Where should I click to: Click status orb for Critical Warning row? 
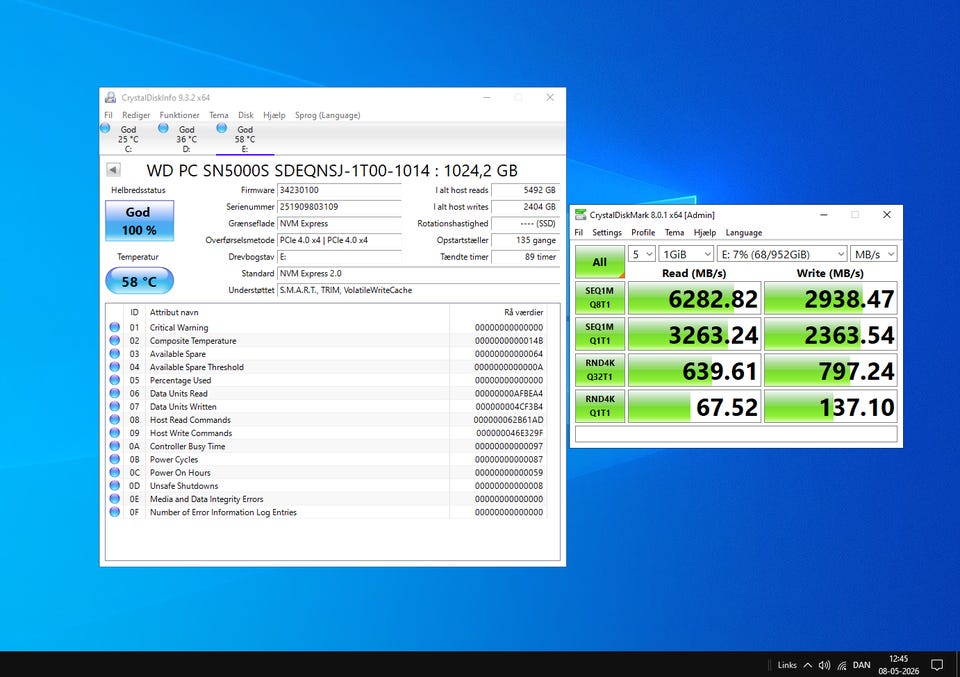tap(114, 327)
